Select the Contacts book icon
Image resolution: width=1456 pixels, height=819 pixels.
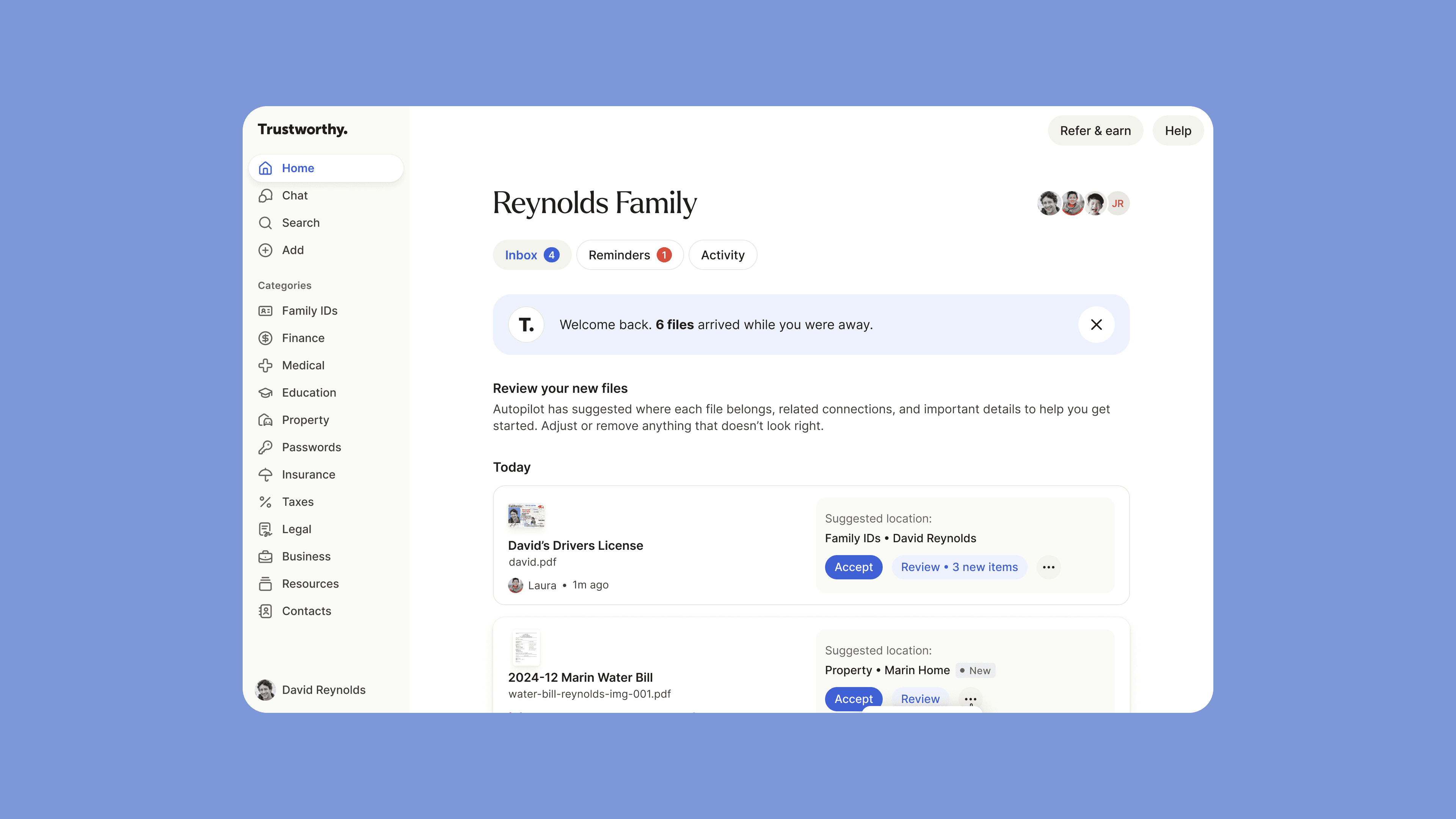265,611
